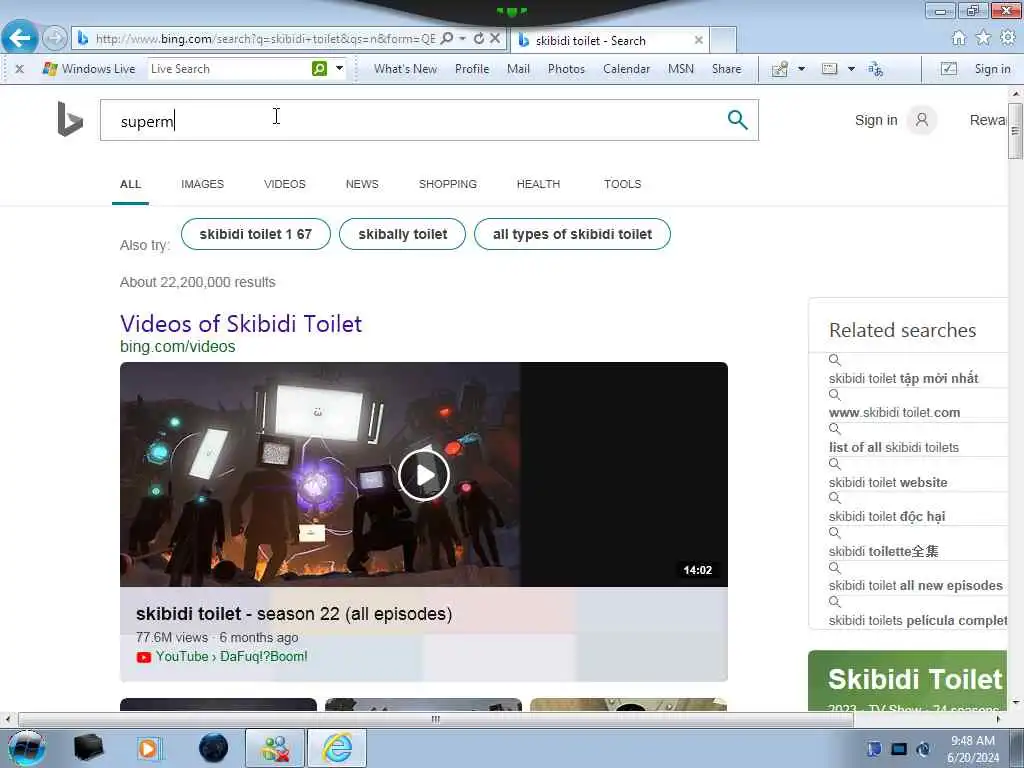Click the user avatar icon next to Sign in
The width and height of the screenshot is (1024, 768).
(x=921, y=120)
